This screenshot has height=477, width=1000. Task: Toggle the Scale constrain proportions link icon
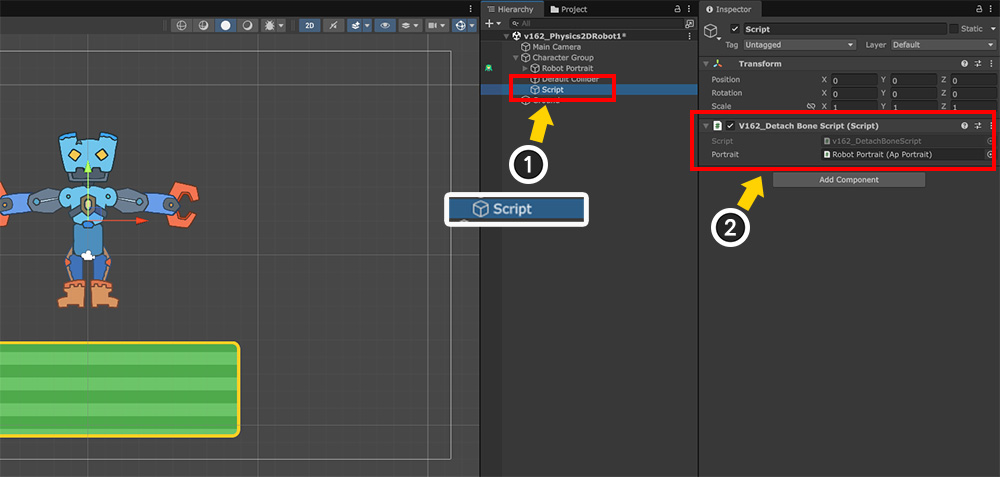811,106
